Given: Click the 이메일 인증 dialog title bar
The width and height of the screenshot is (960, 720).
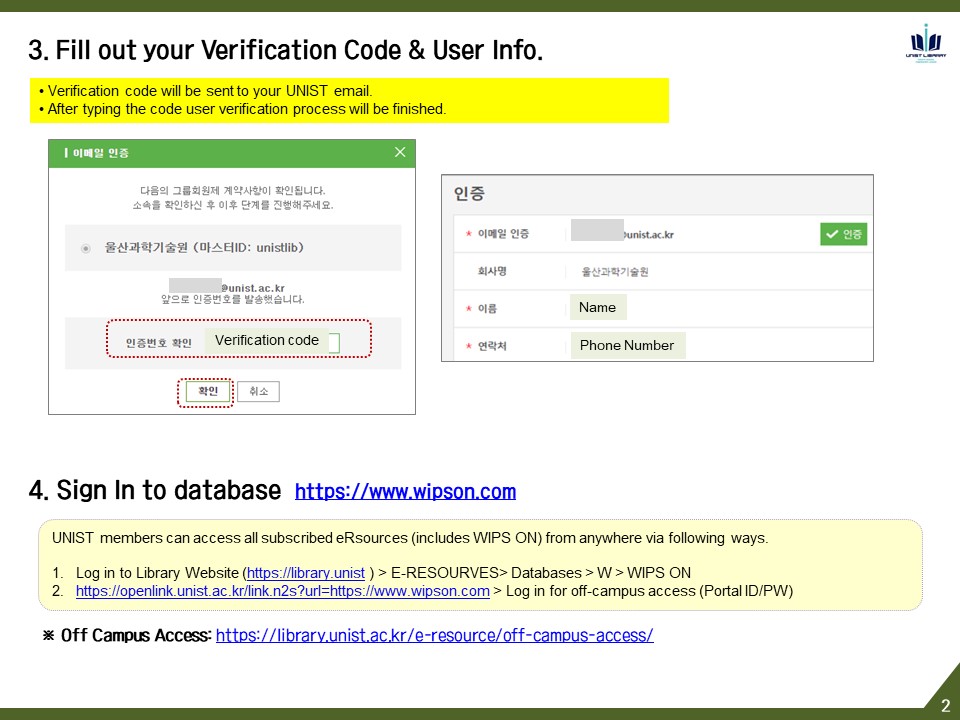Looking at the screenshot, I should click(x=220, y=153).
